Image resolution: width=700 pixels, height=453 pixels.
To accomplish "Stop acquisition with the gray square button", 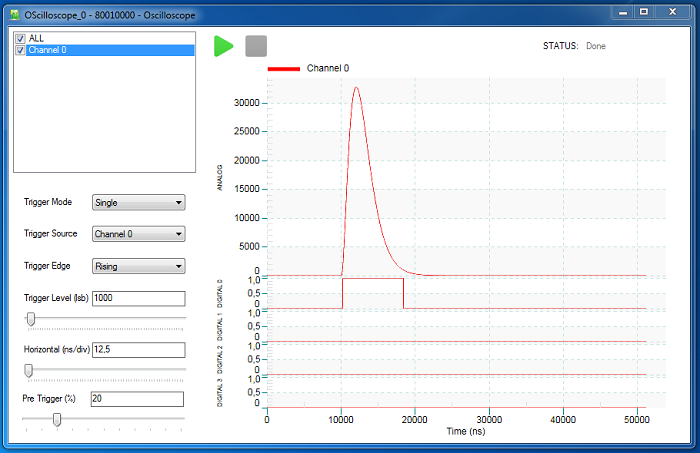I will [x=256, y=46].
